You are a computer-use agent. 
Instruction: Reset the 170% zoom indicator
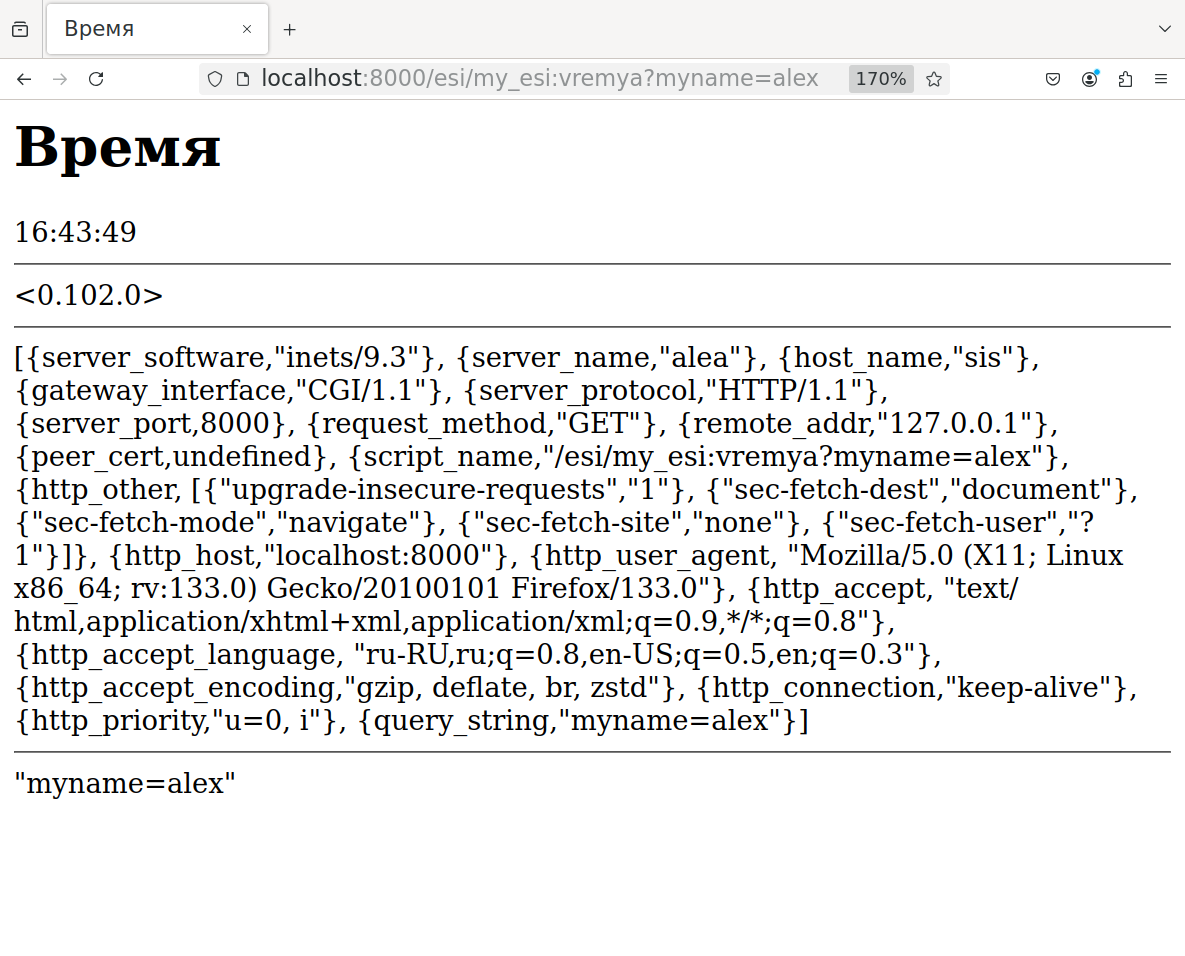[881, 79]
